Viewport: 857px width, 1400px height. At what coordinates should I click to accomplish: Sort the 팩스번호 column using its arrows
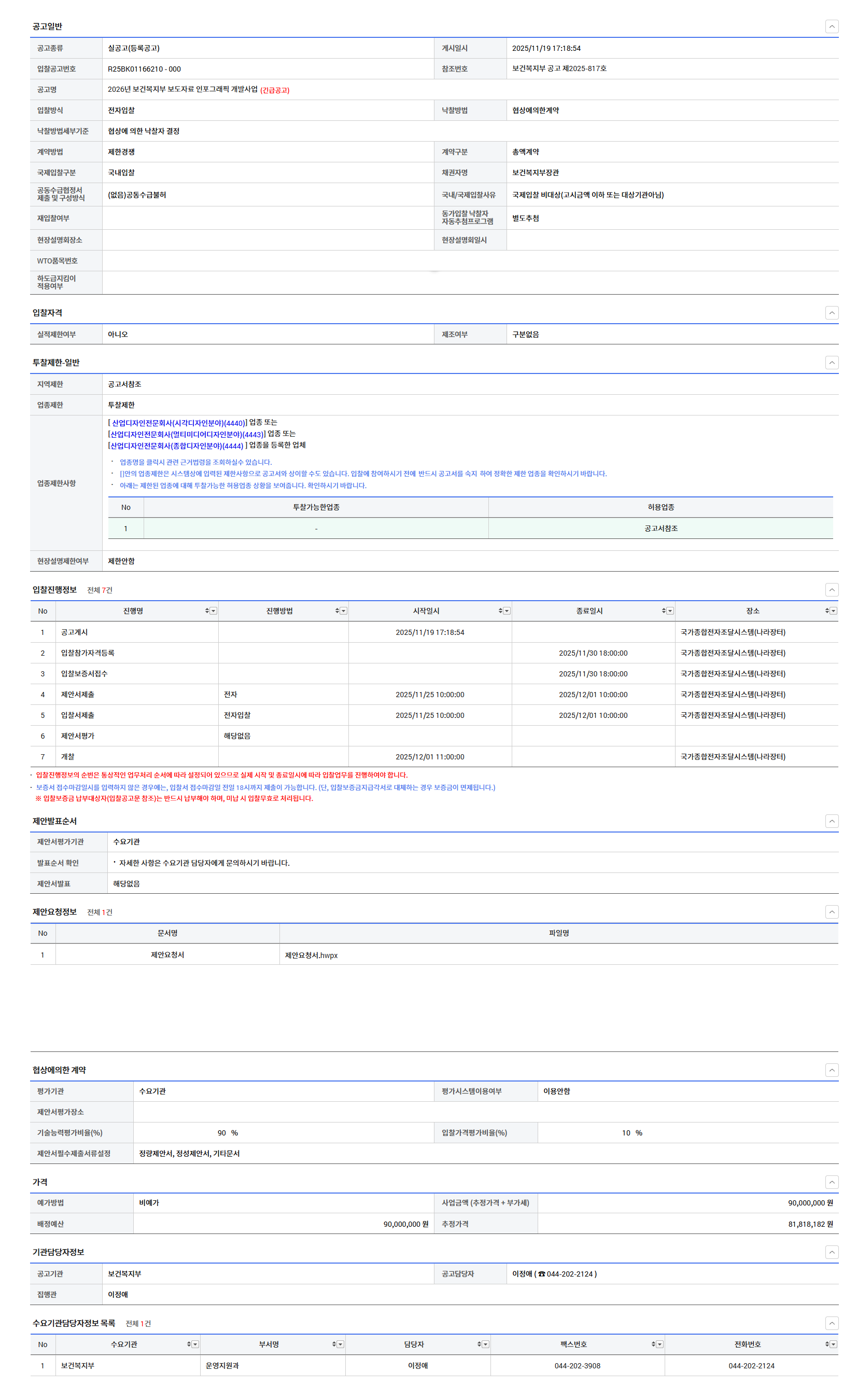[653, 1344]
